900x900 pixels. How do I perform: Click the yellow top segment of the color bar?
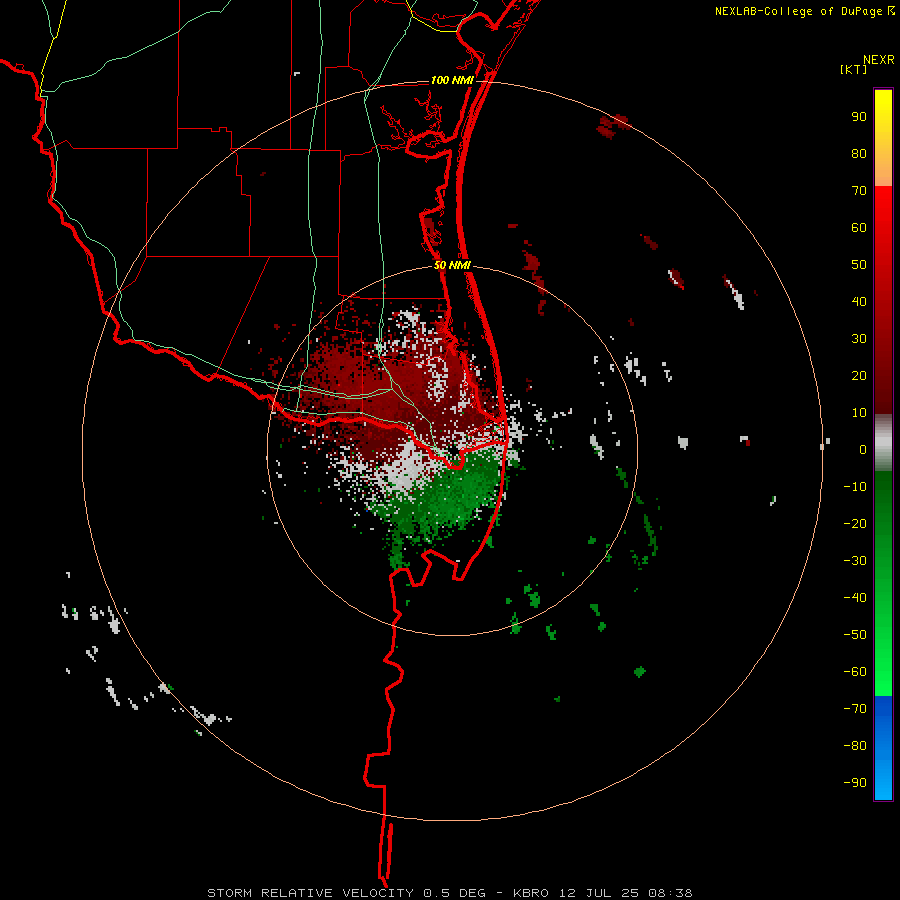[x=883, y=138]
